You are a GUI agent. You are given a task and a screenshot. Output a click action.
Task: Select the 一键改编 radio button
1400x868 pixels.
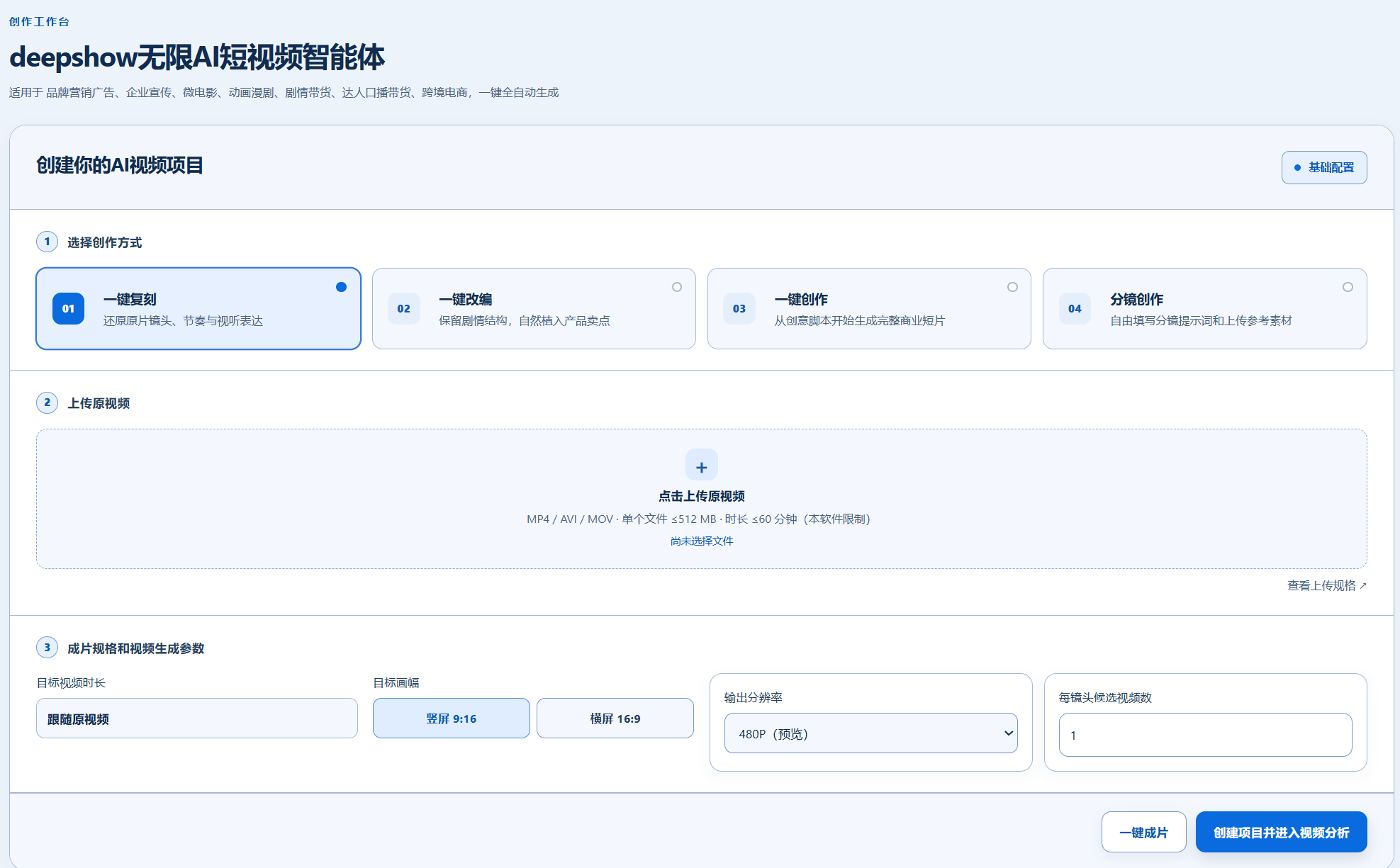coord(677,287)
